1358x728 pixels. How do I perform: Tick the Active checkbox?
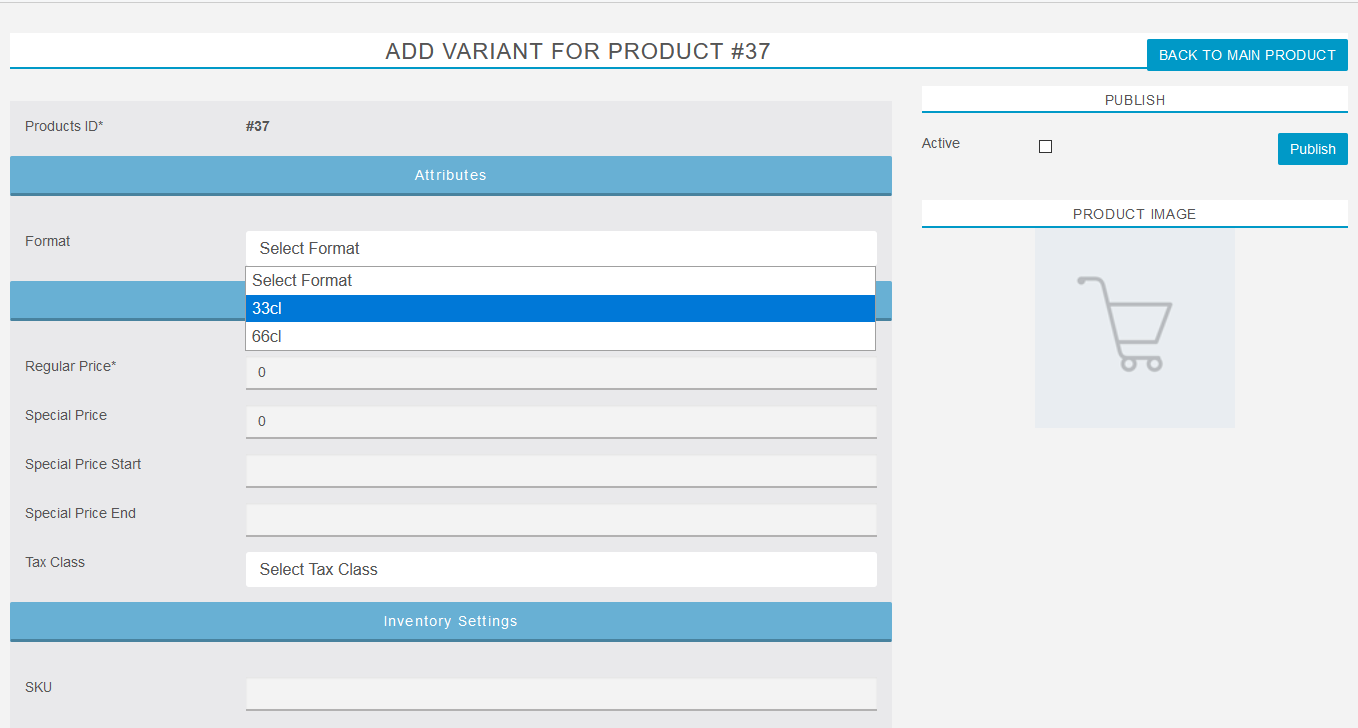pos(1046,147)
